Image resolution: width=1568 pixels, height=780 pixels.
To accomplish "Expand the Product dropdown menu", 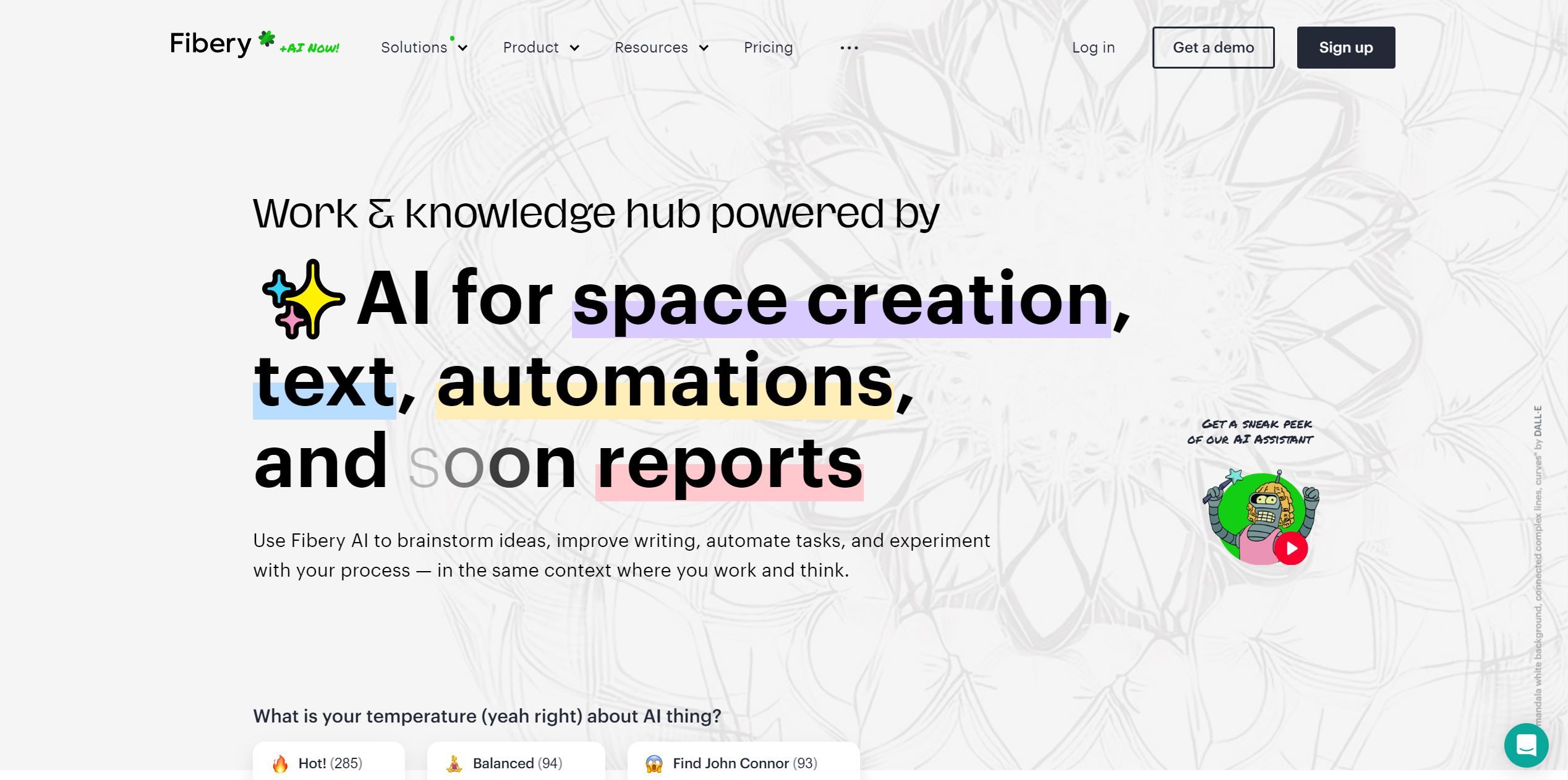I will pyautogui.click(x=540, y=47).
